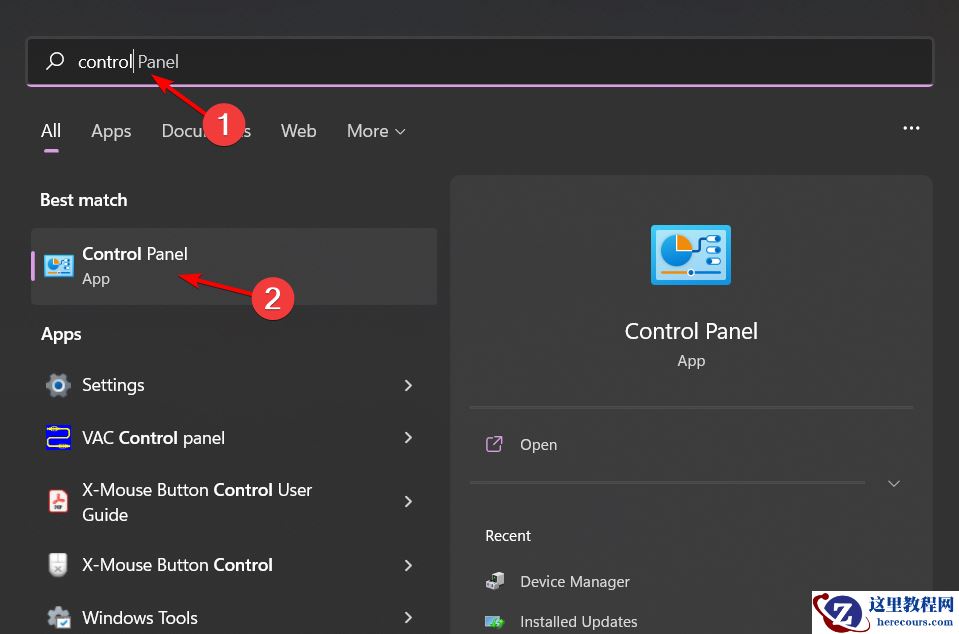Select the All results tab
The height and width of the screenshot is (634, 959).
pyautogui.click(x=51, y=131)
